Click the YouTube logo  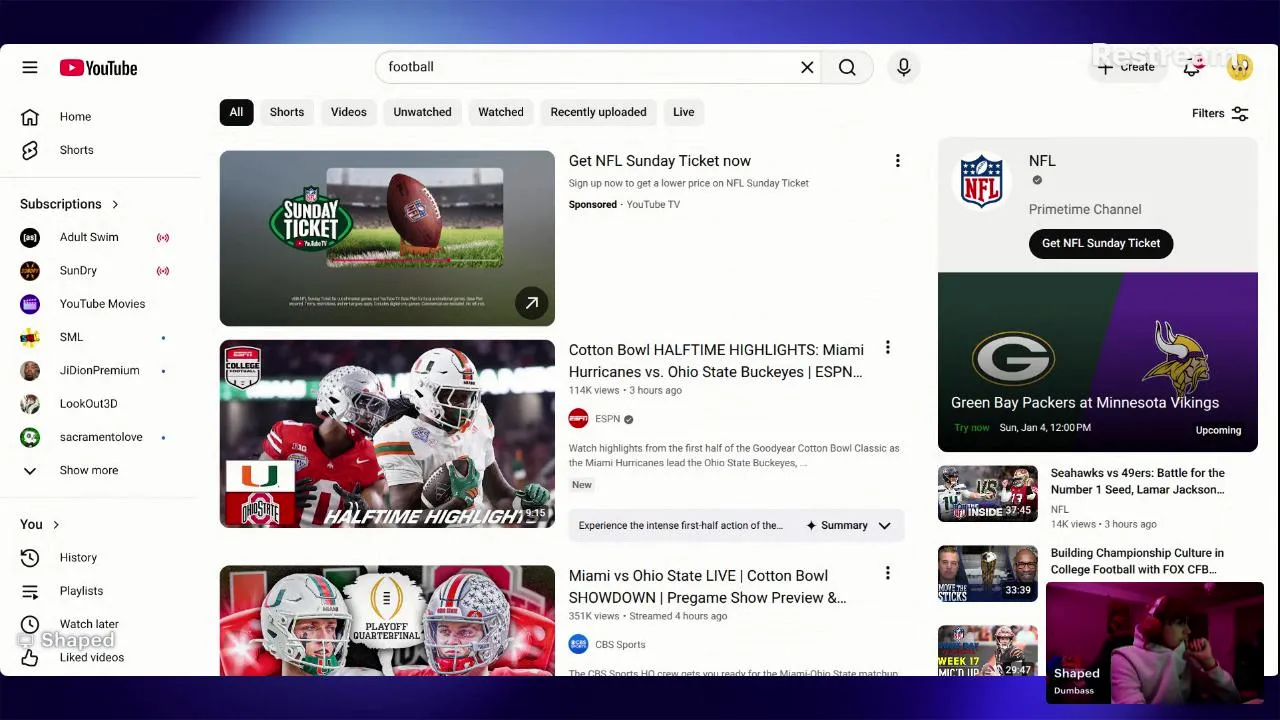click(98, 68)
